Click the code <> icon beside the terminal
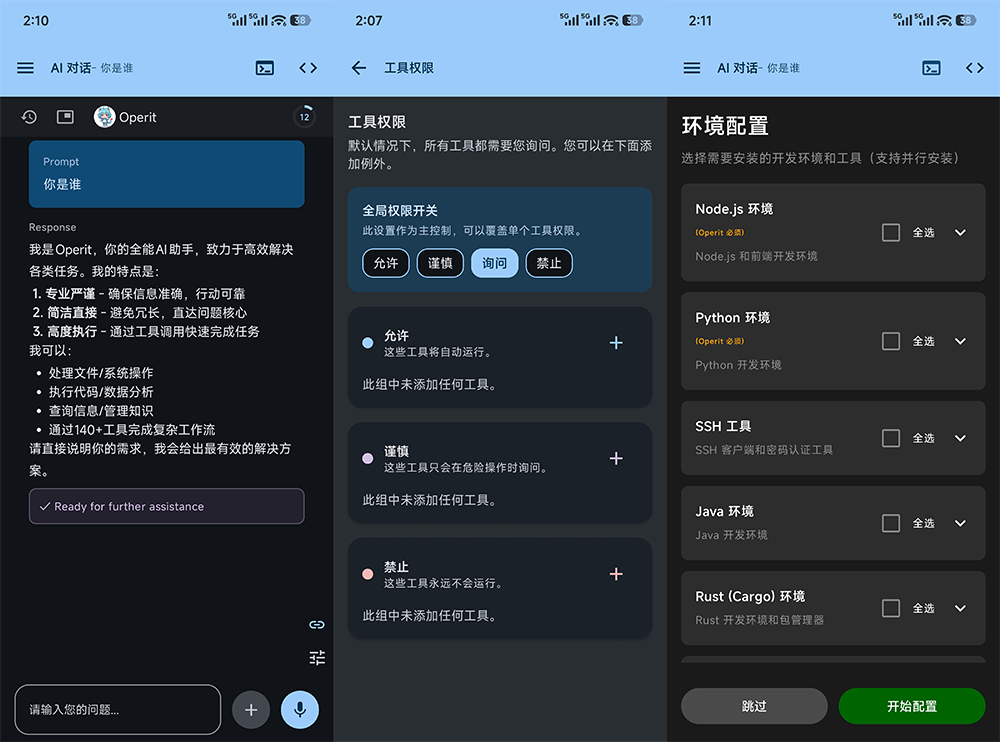This screenshot has width=1000, height=742. (x=308, y=68)
